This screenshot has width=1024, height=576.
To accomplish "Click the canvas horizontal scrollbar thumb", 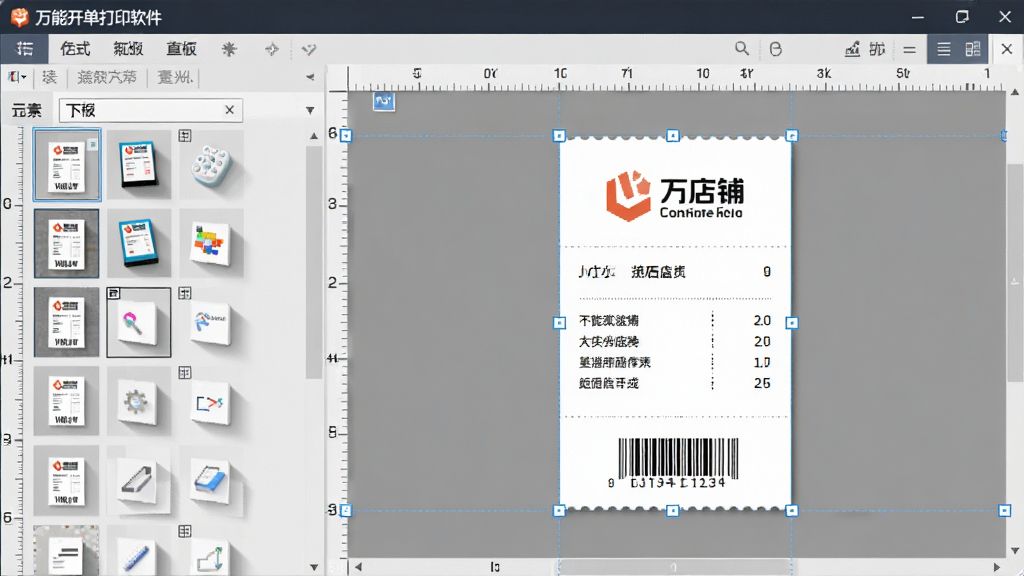I will pyautogui.click(x=675, y=567).
